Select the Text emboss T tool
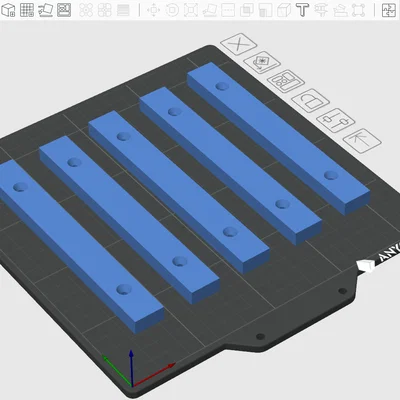Screen dimensions: 400x400 pos(303,10)
